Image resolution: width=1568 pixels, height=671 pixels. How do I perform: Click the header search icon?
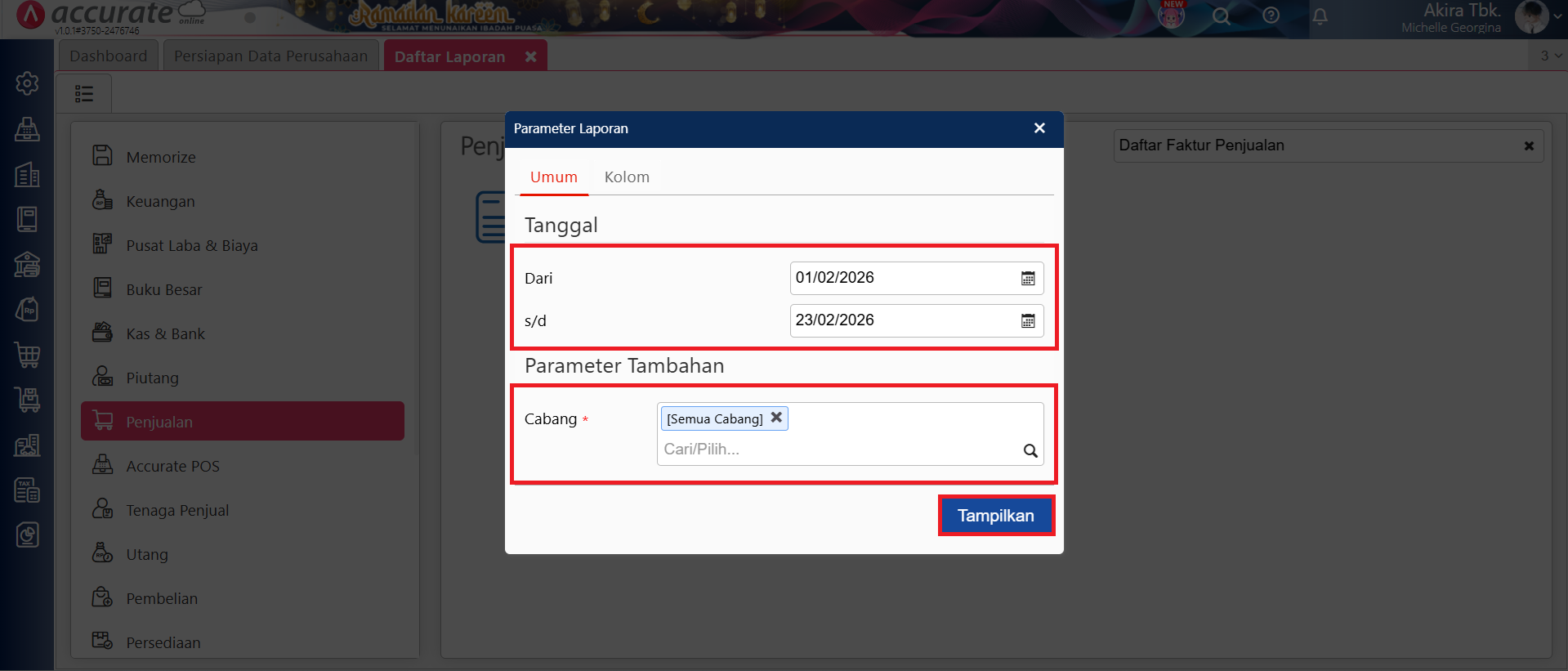1221,16
